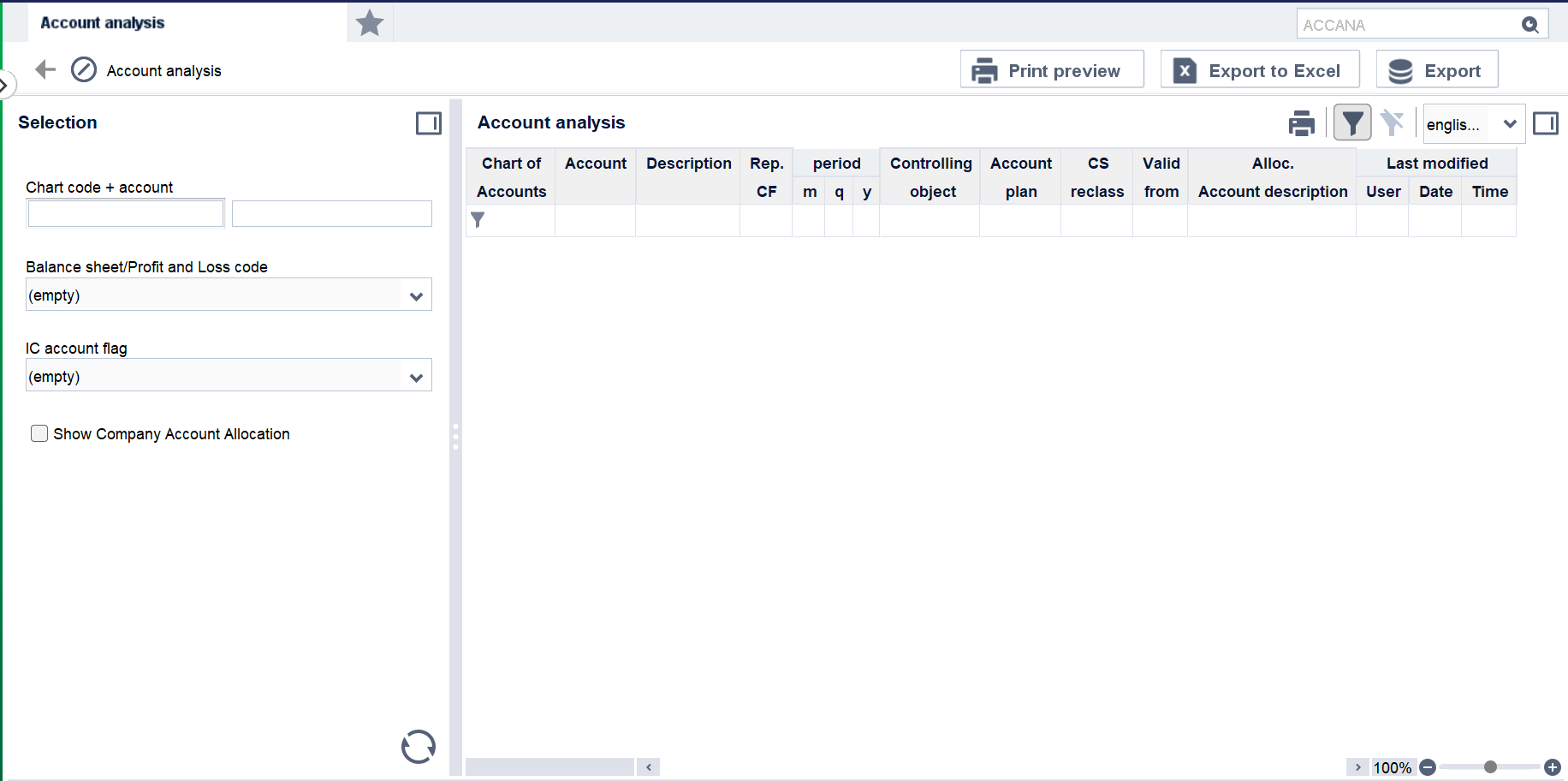Toggle the filter row button

(1352, 122)
